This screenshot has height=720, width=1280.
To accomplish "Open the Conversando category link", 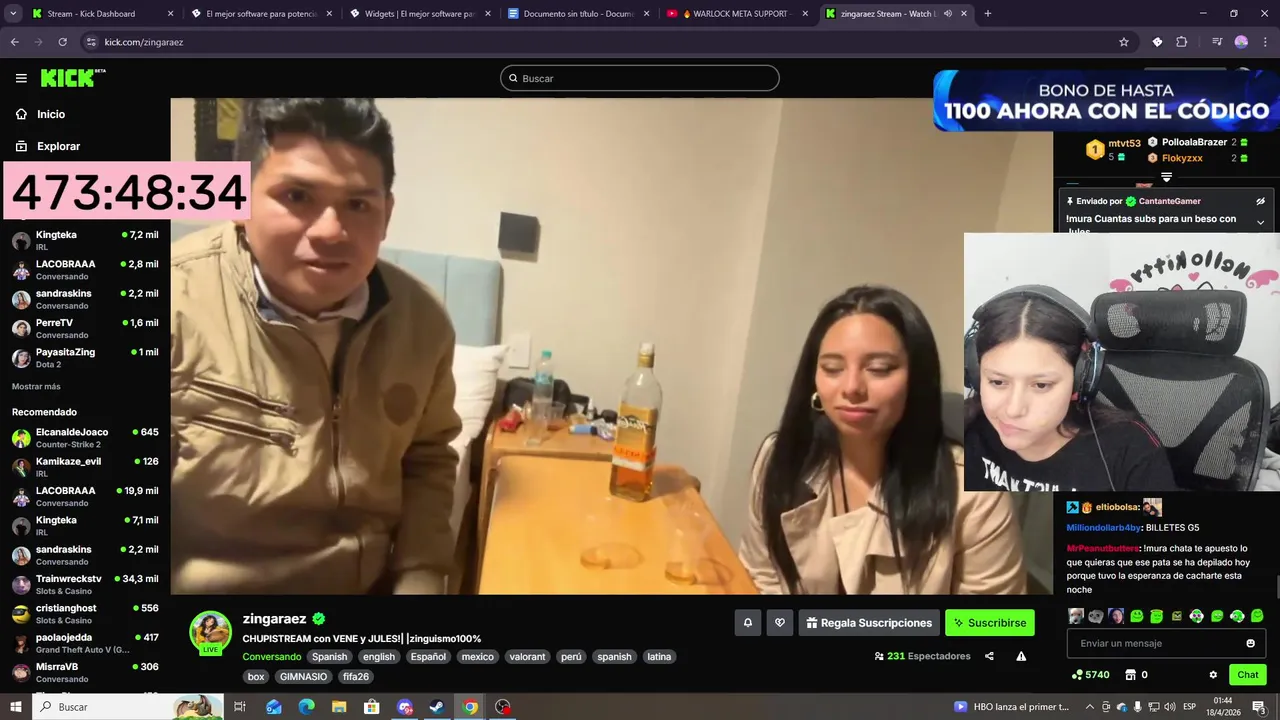I will coord(271,657).
